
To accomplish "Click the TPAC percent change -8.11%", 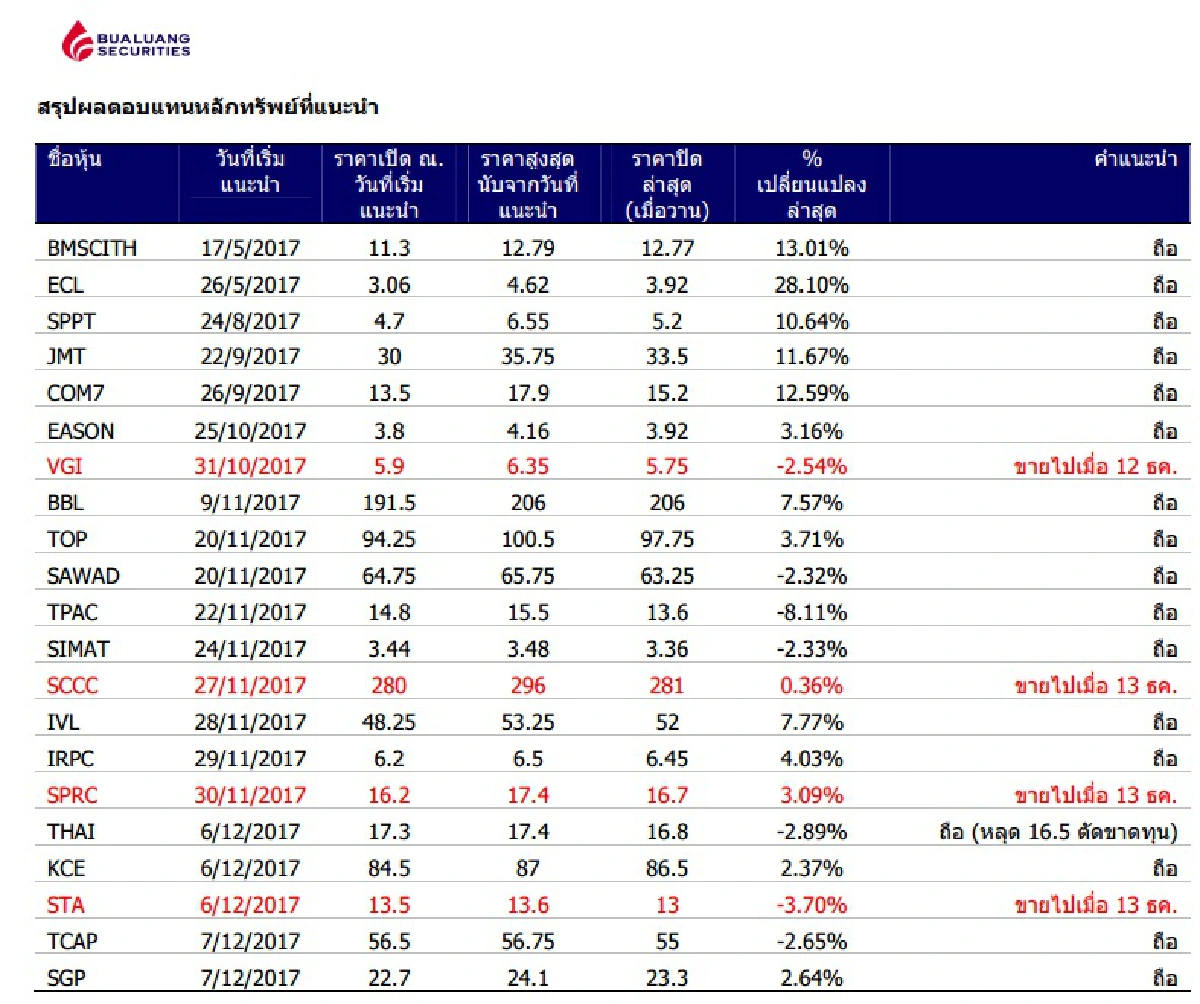I will (x=811, y=612).
